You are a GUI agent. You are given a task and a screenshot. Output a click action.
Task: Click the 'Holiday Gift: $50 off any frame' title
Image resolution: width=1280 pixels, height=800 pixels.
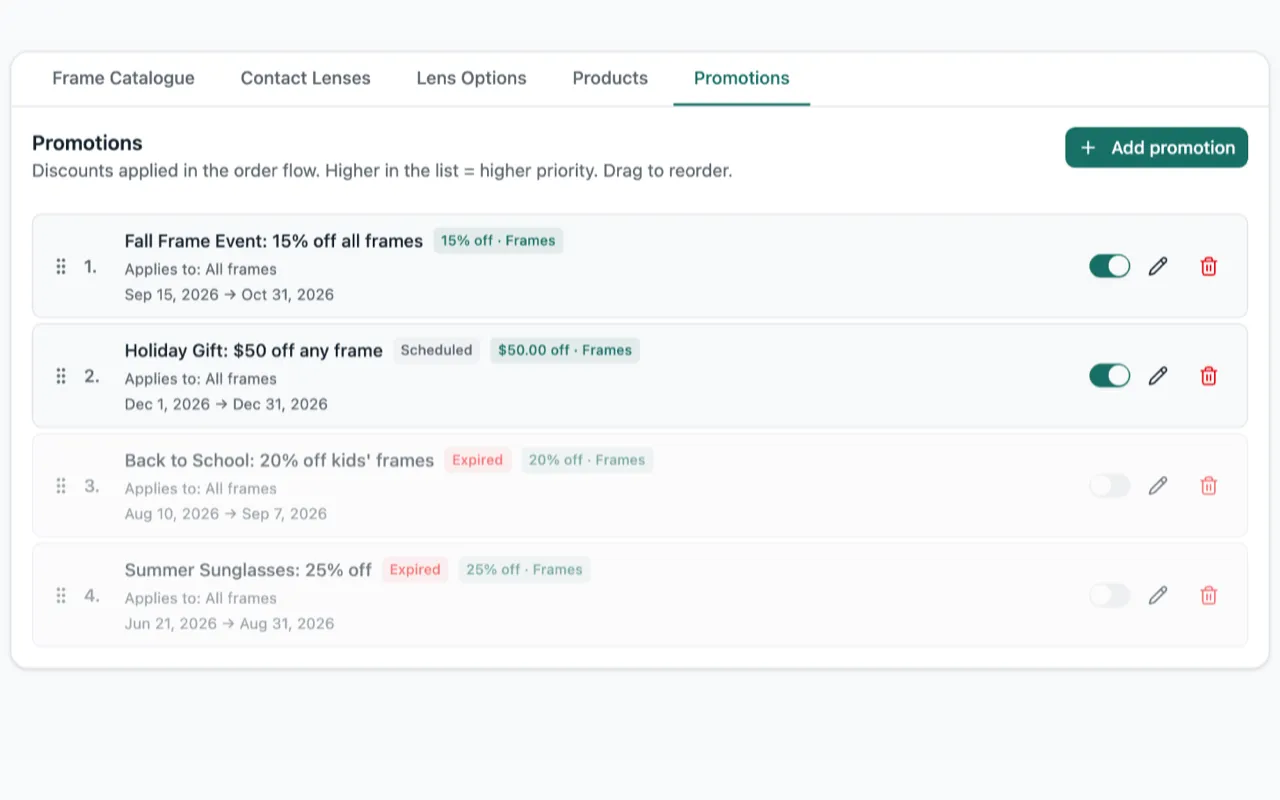pos(254,351)
